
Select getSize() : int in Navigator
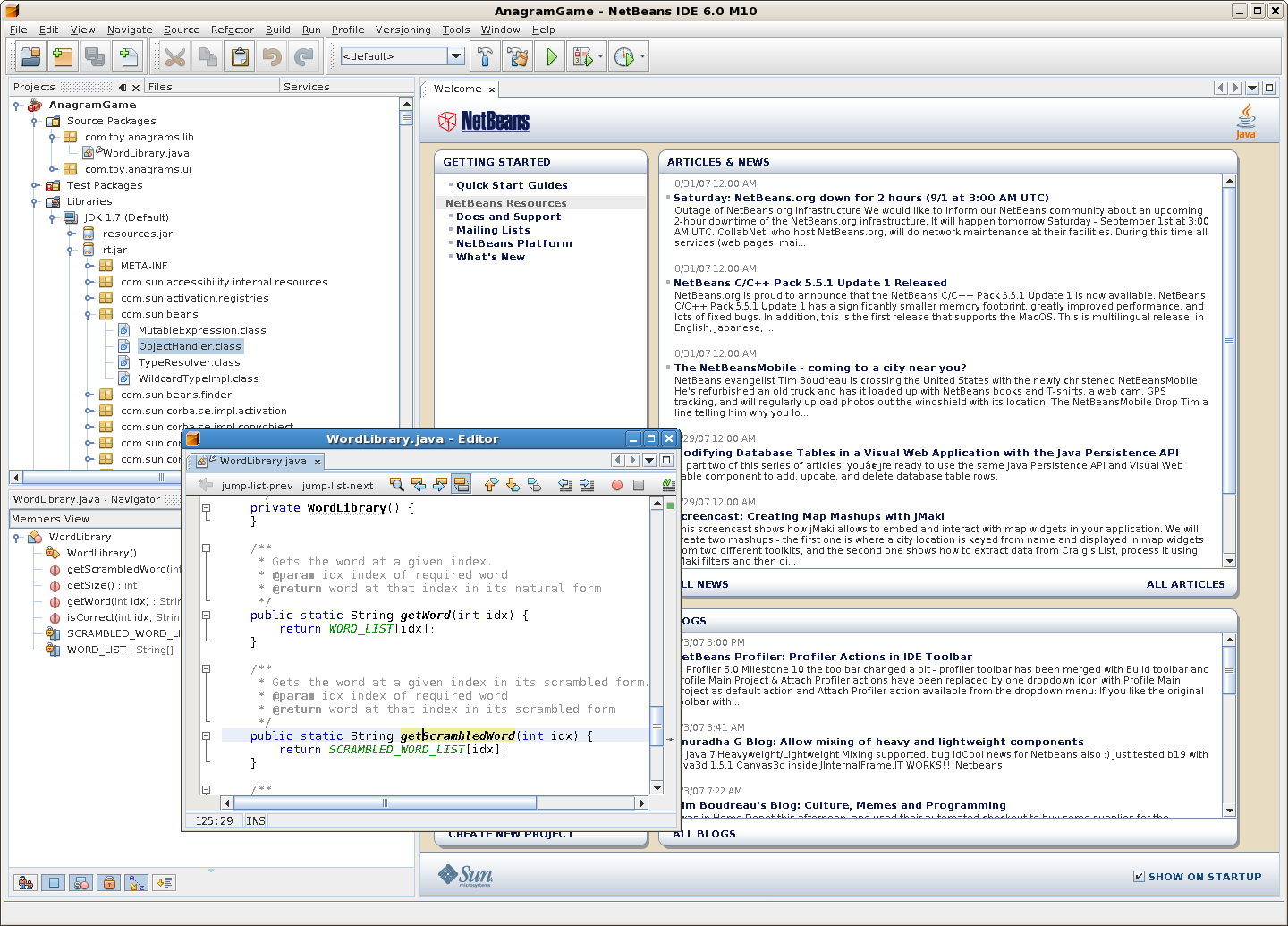coord(102,585)
